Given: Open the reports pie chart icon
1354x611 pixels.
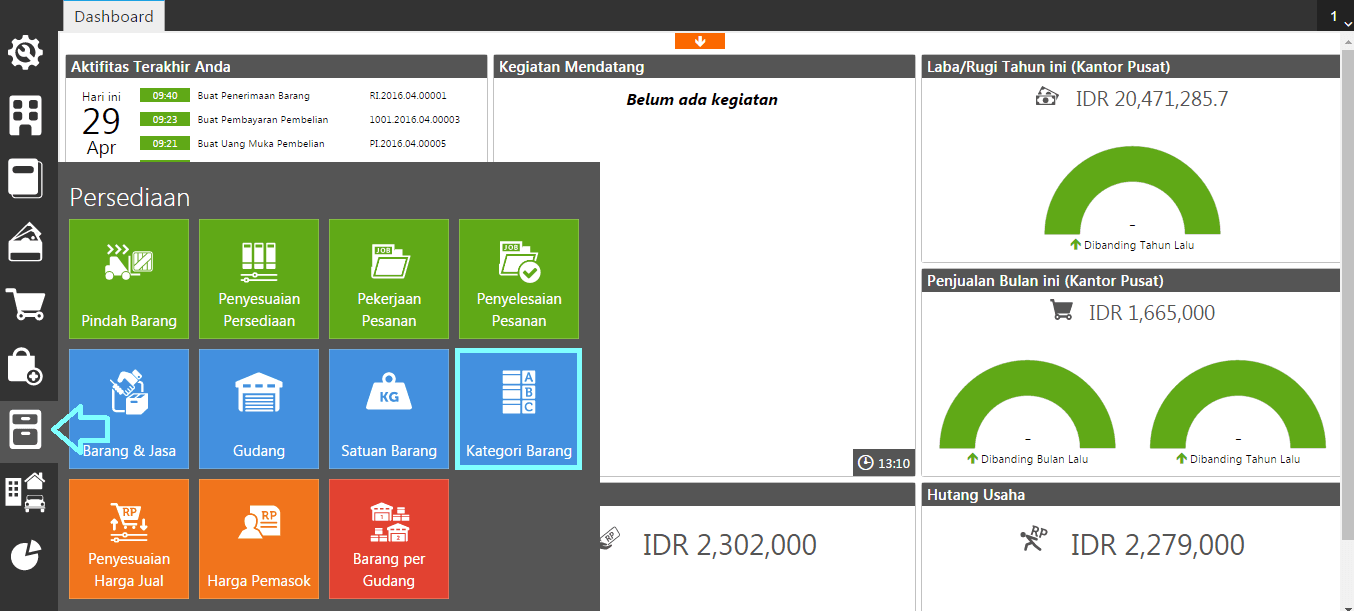Looking at the screenshot, I should click(x=25, y=553).
